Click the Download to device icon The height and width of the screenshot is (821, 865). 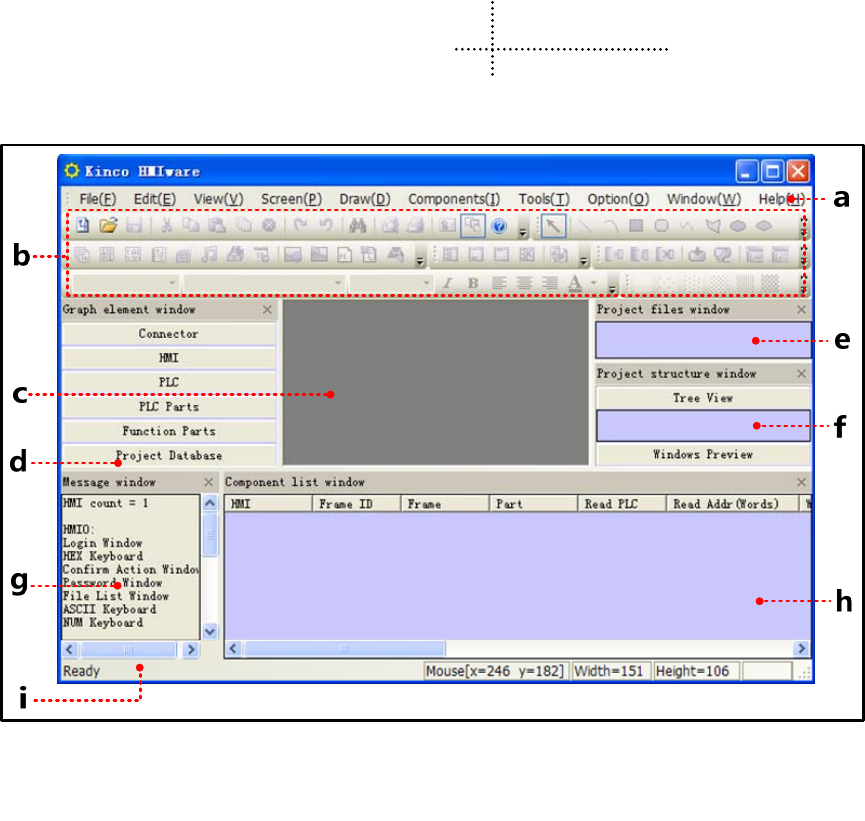tap(697, 254)
